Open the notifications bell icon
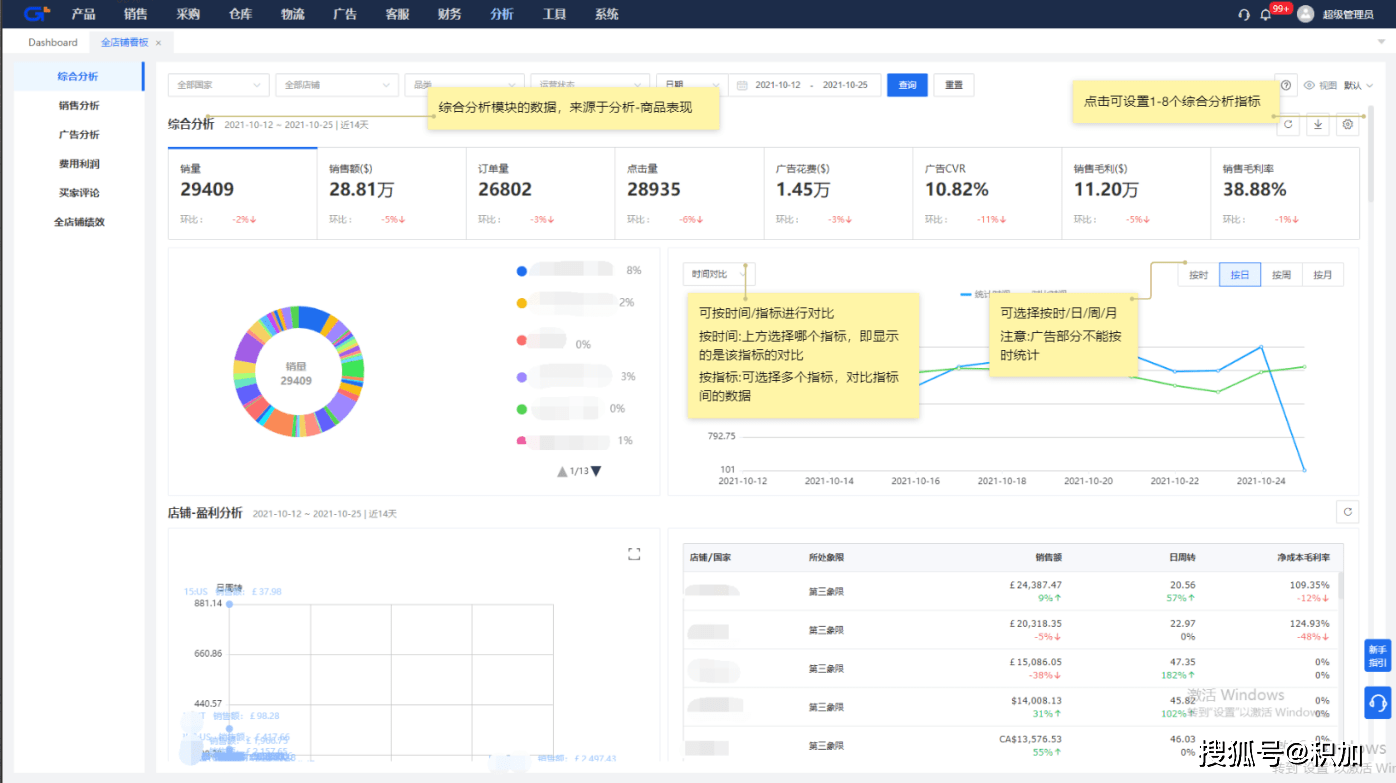 (x=1266, y=14)
